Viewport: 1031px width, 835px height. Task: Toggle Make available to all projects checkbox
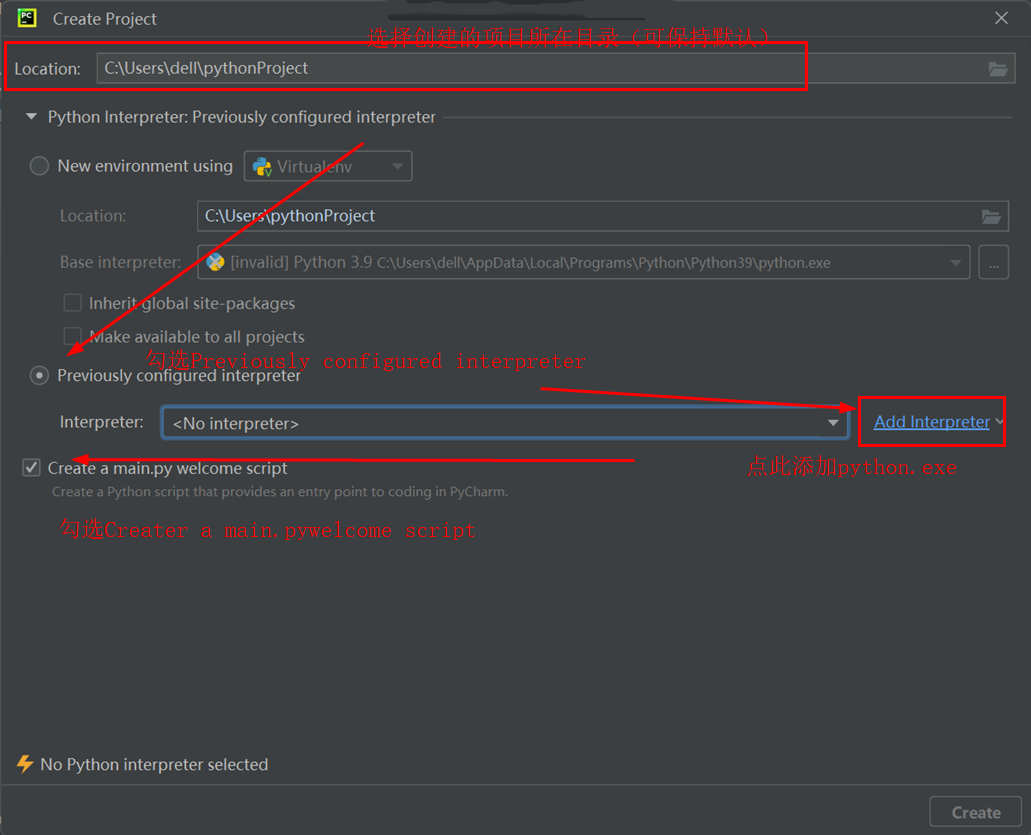pos(72,336)
